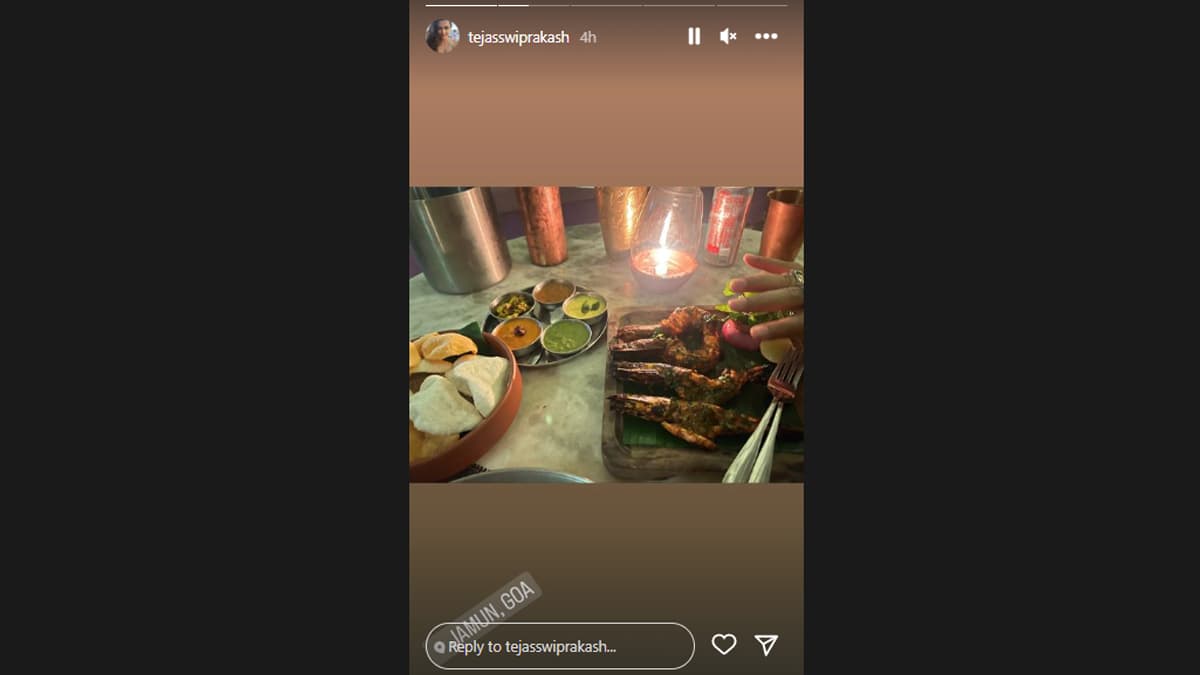
Task: Unmute the story audio
Action: point(729,36)
